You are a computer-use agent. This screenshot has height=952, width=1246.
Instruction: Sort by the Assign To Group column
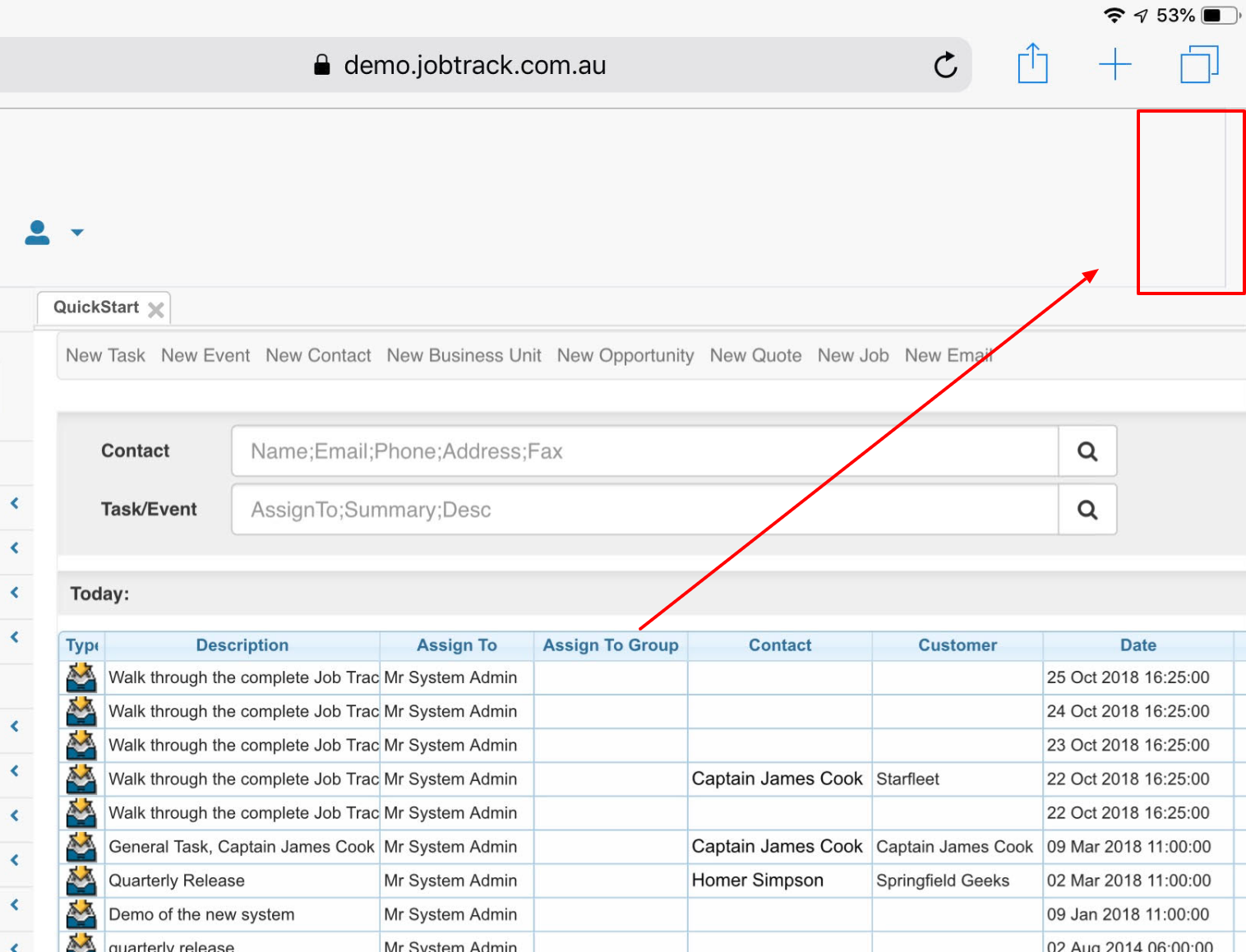pos(611,646)
